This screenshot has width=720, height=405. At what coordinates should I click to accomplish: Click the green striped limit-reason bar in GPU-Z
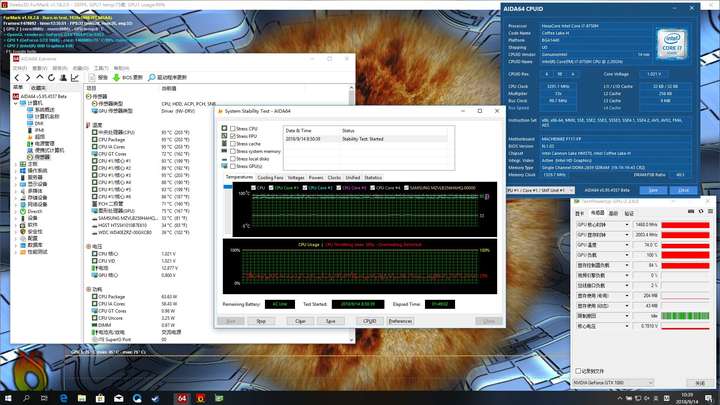685,316
